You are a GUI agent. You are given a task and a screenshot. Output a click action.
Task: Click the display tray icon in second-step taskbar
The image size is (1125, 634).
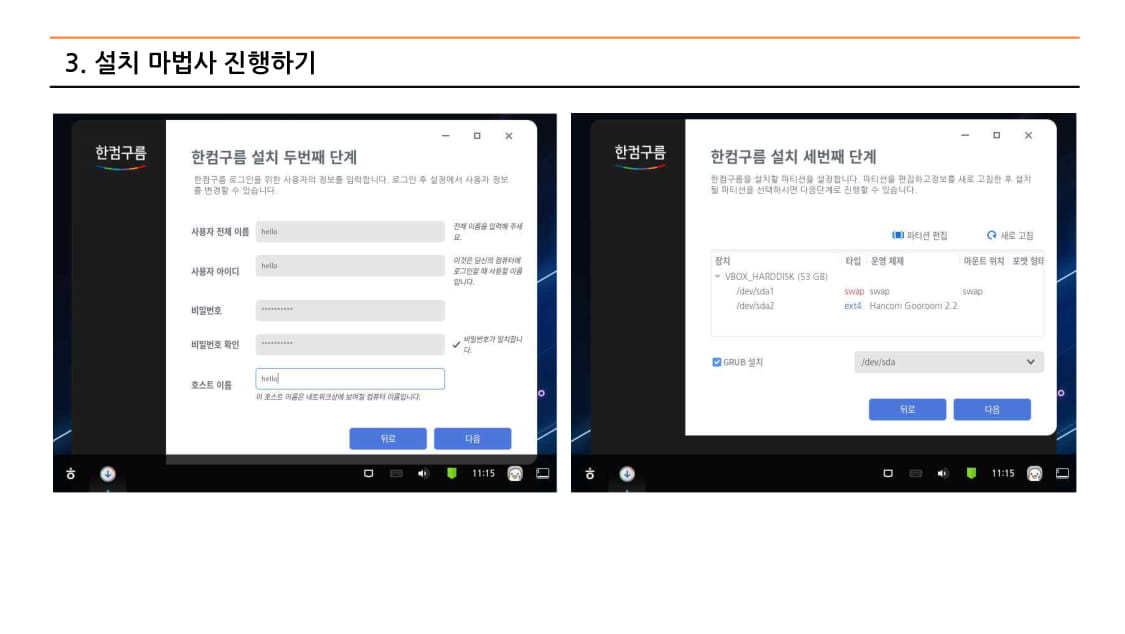pyautogui.click(x=368, y=473)
